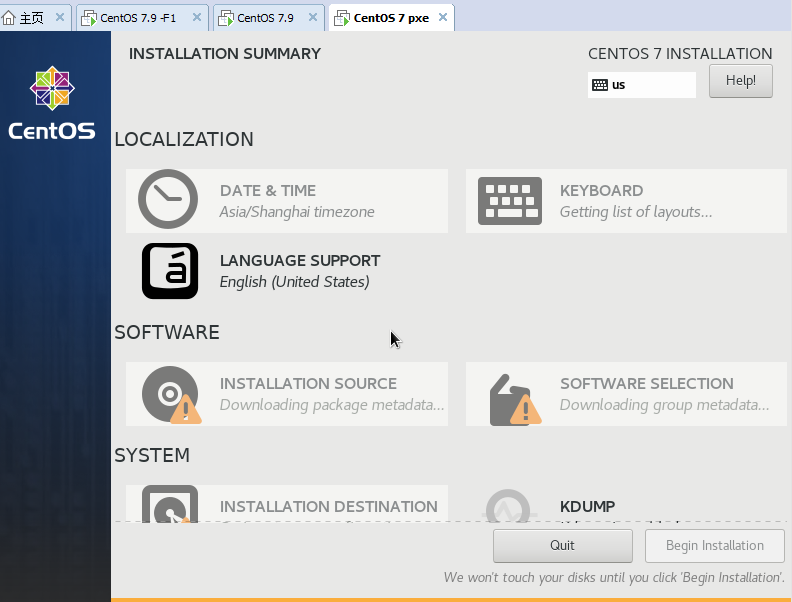Open KDUMP label
The height and width of the screenshot is (602, 792).
(587, 507)
